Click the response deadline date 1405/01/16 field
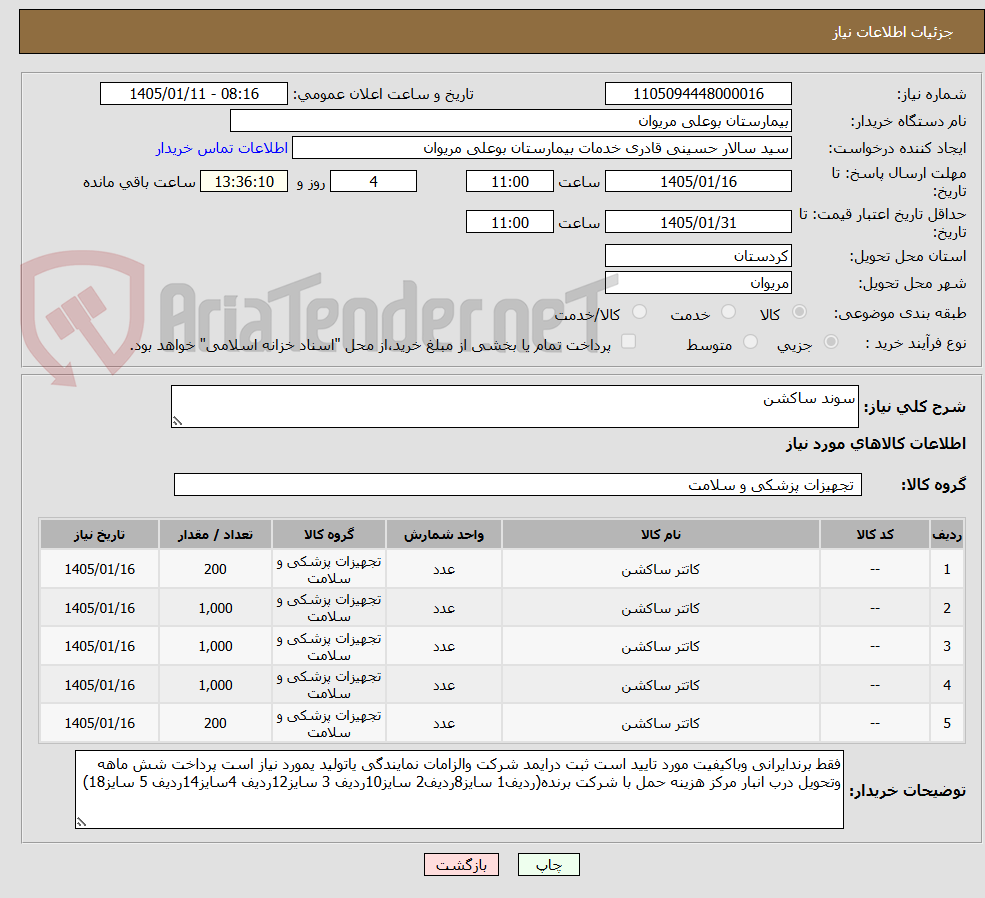Image resolution: width=985 pixels, height=898 pixels. coord(698,181)
